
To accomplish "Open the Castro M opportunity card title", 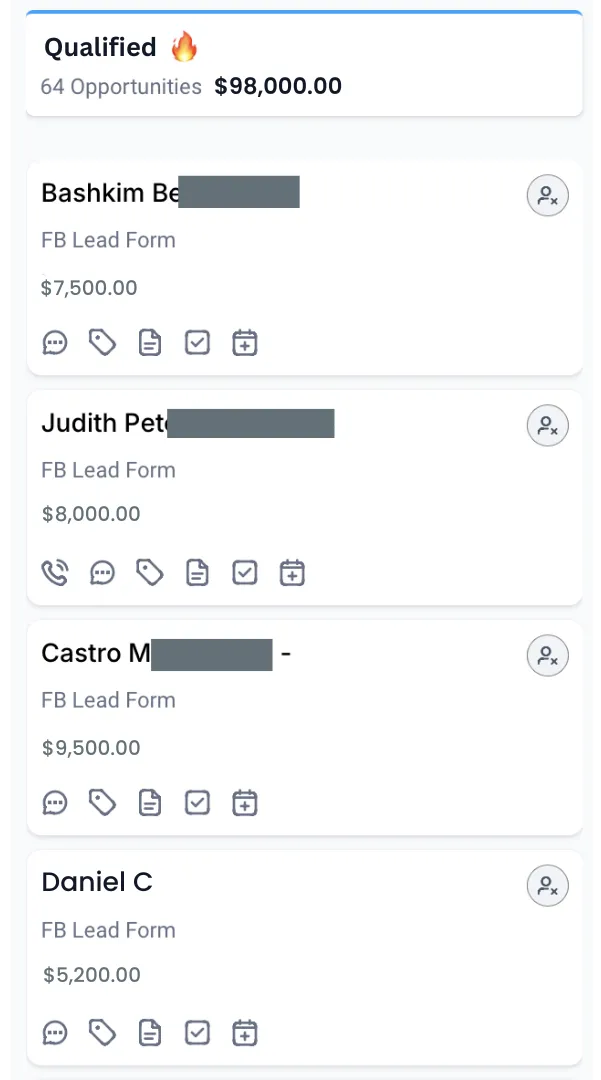I will pos(96,653).
